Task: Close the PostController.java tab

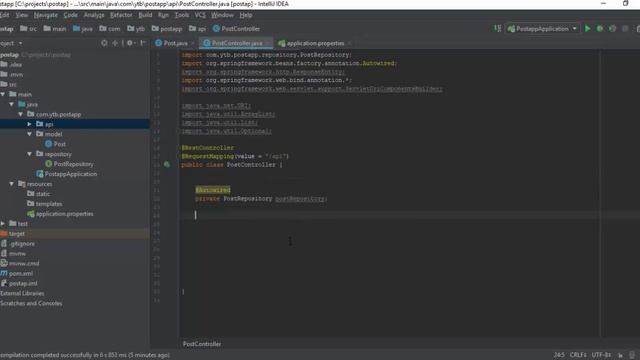Action: pyautogui.click(x=267, y=43)
